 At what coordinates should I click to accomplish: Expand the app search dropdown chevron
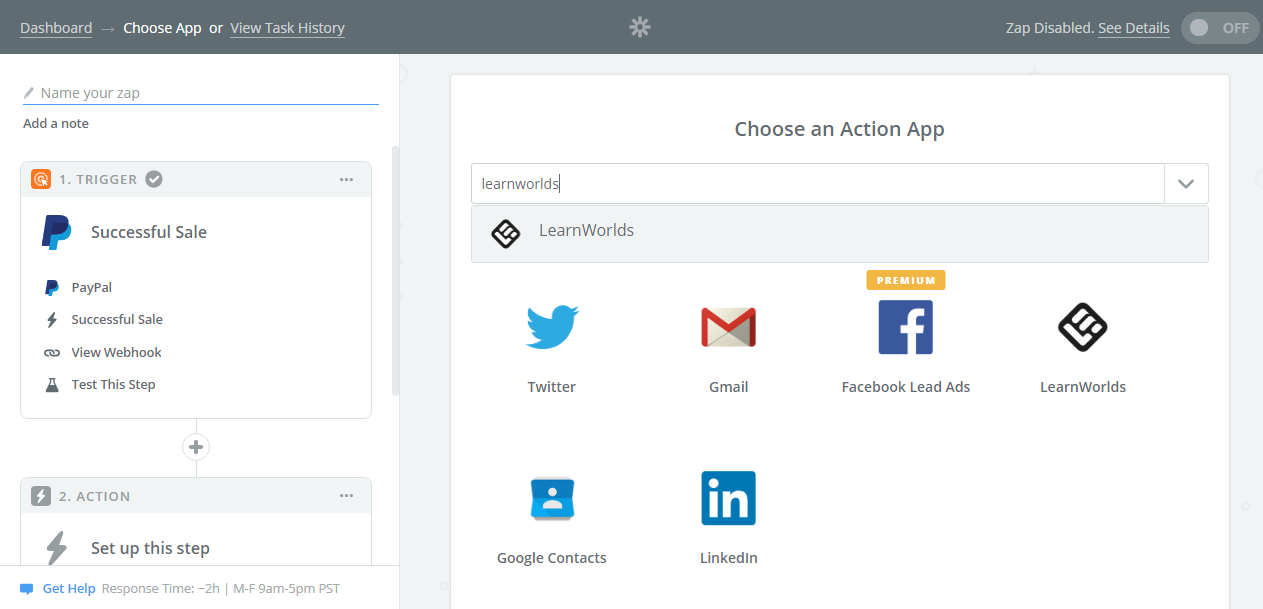pyautogui.click(x=1186, y=184)
